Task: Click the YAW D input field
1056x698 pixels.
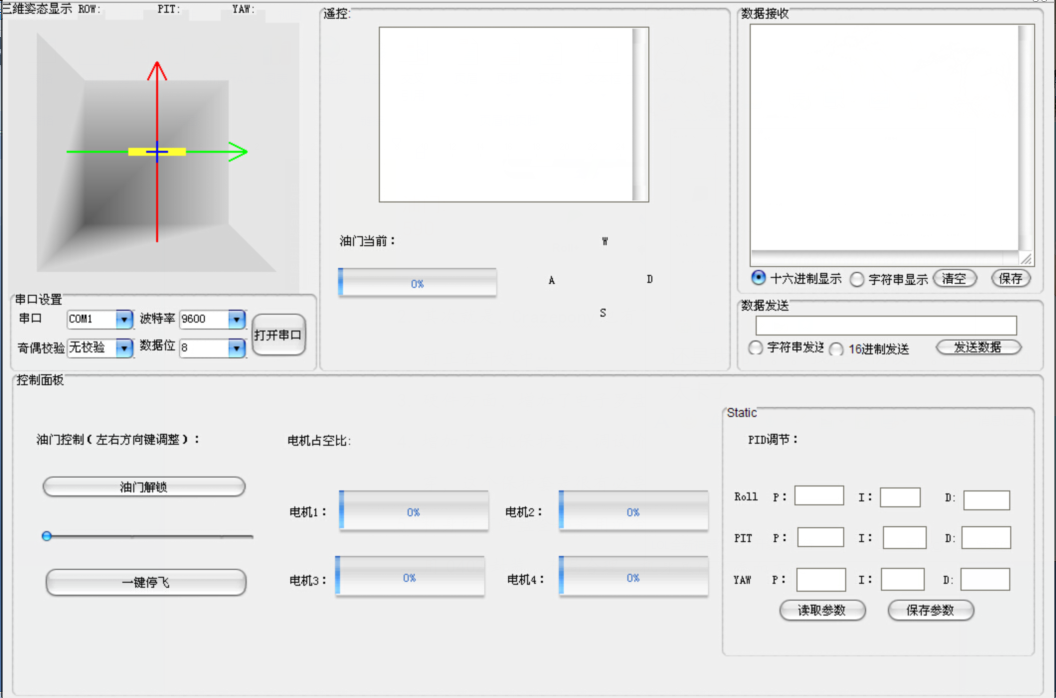Action: pyautogui.click(x=985, y=579)
